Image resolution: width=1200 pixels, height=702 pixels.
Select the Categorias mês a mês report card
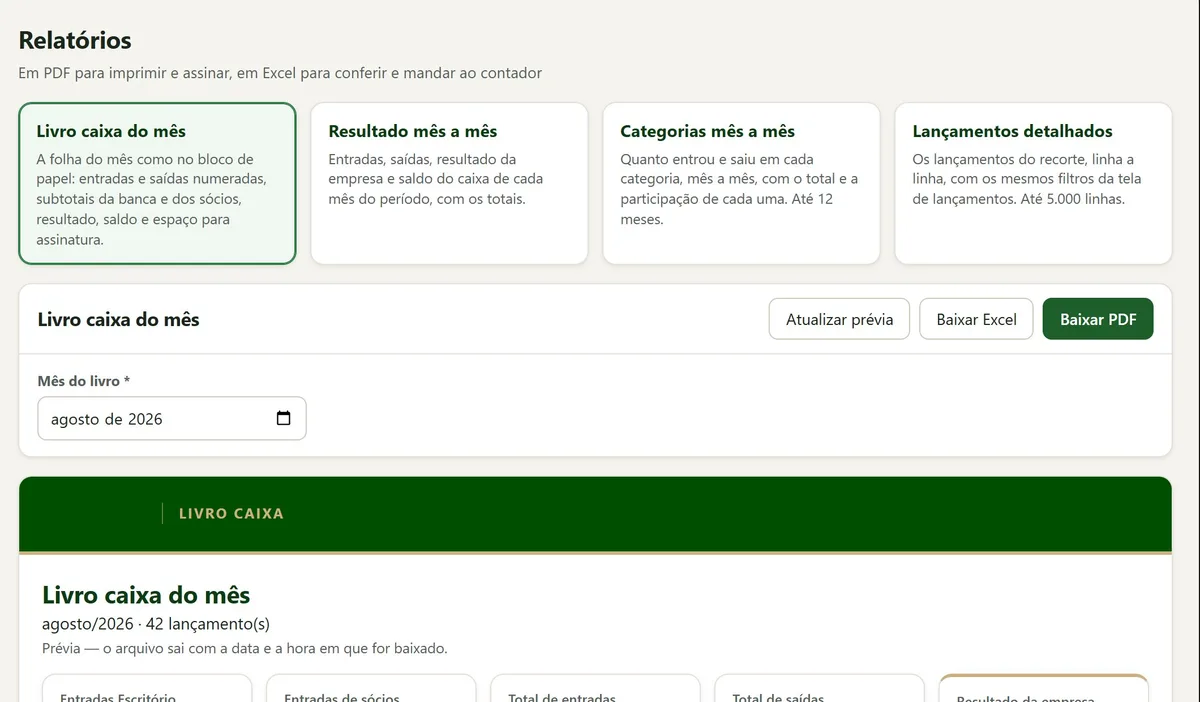(741, 184)
